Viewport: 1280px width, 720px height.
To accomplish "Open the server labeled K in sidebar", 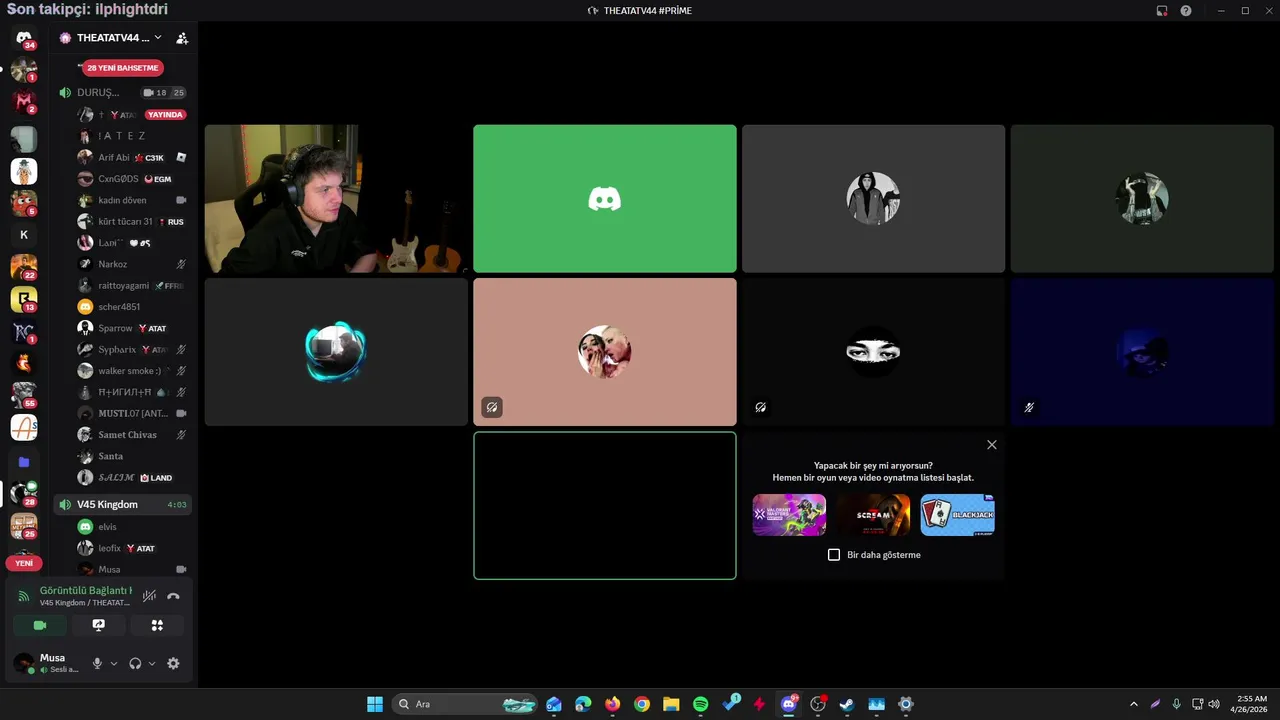I will click(24, 235).
